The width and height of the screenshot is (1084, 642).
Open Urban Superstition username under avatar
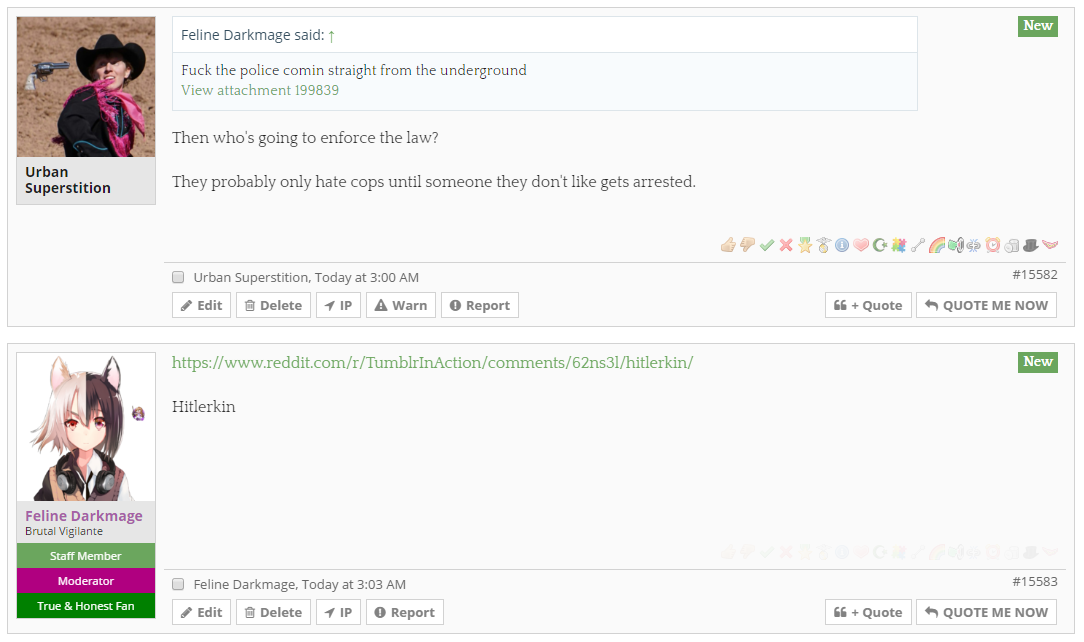click(x=68, y=180)
